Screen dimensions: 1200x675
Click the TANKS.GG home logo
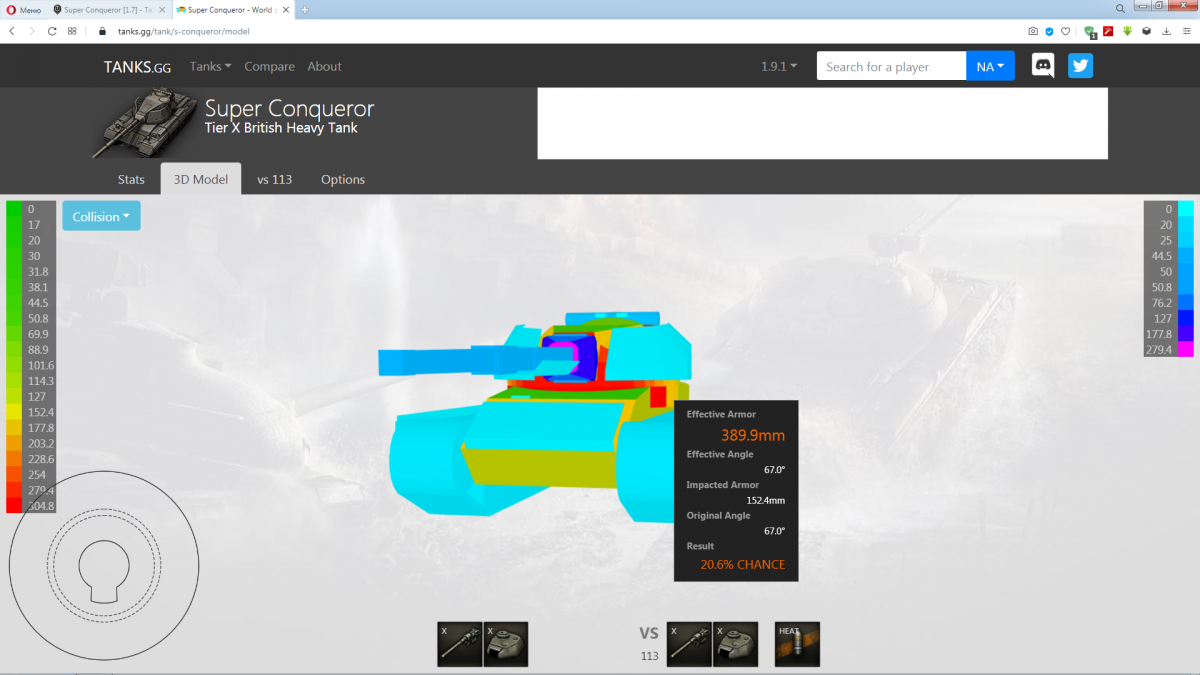coord(137,67)
